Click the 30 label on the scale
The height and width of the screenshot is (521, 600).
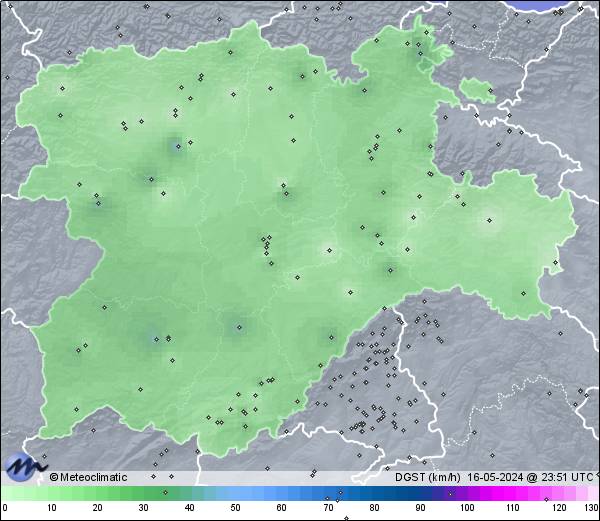coord(143,508)
